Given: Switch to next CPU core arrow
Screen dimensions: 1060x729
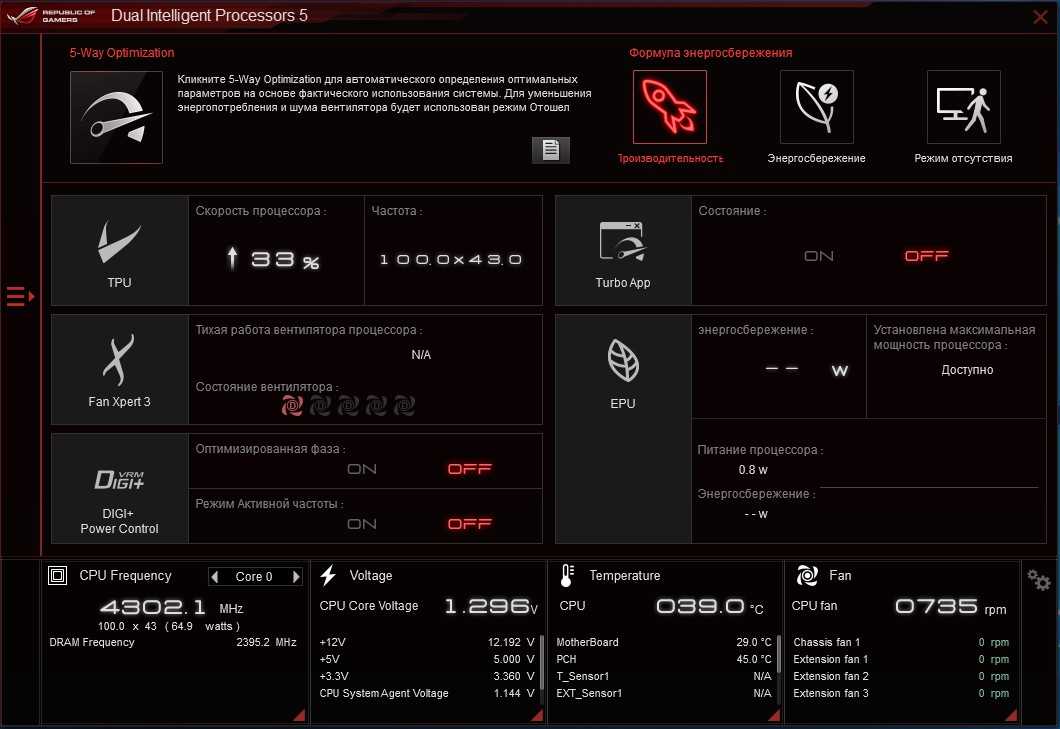Looking at the screenshot, I should 296,577.
